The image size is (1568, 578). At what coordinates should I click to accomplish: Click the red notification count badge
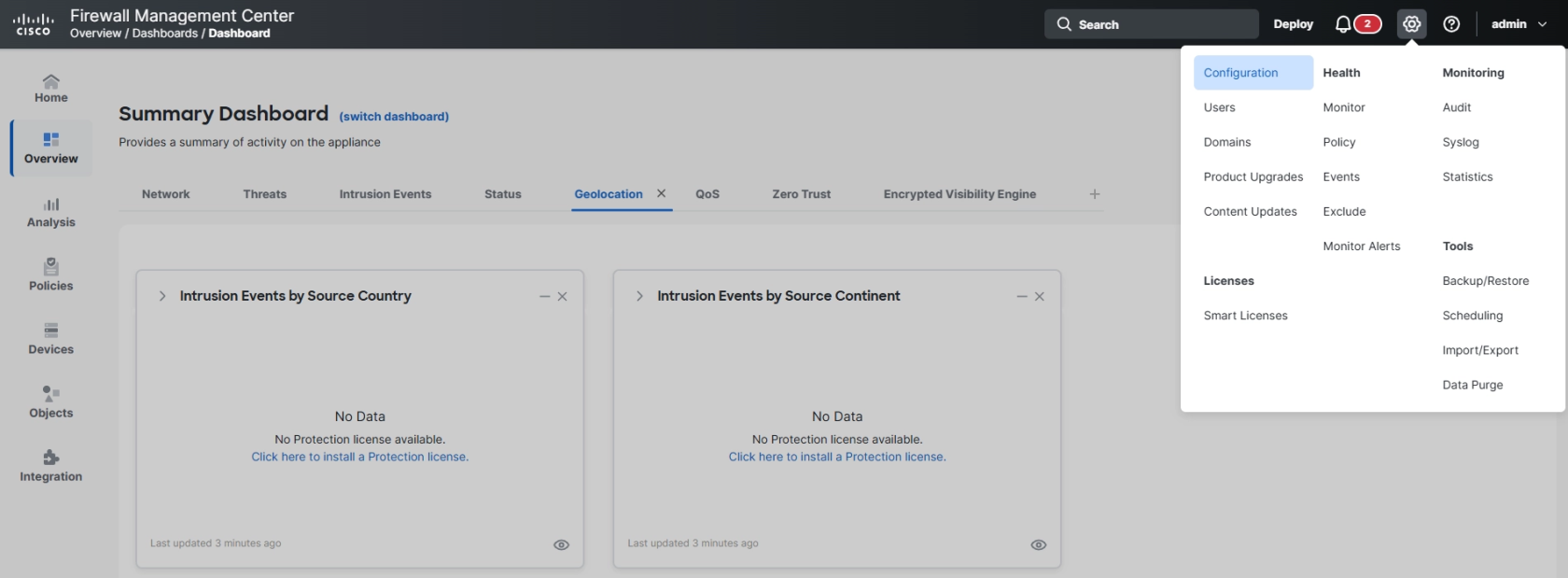click(1367, 24)
